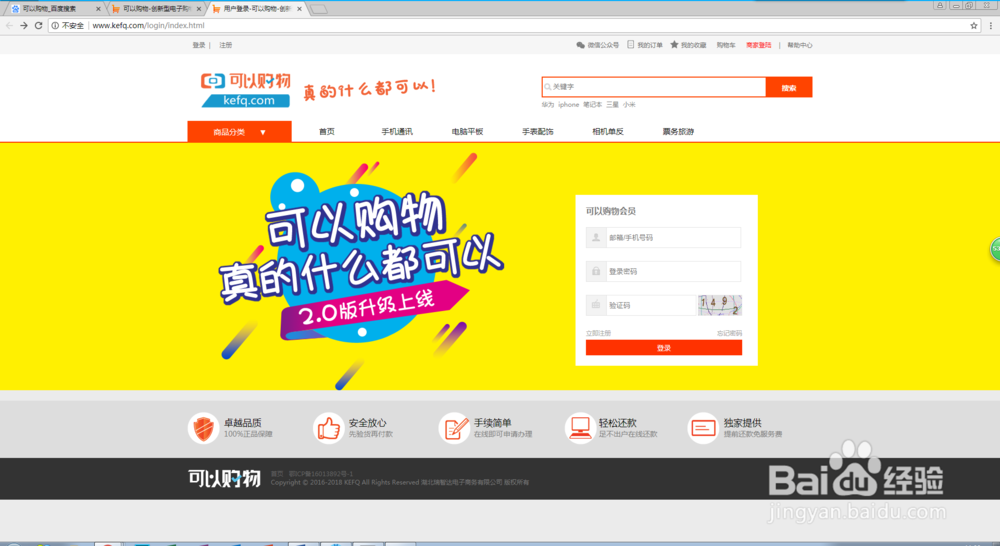Expand the 商品分类 category dropdown
The width and height of the screenshot is (1000, 546).
(239, 132)
